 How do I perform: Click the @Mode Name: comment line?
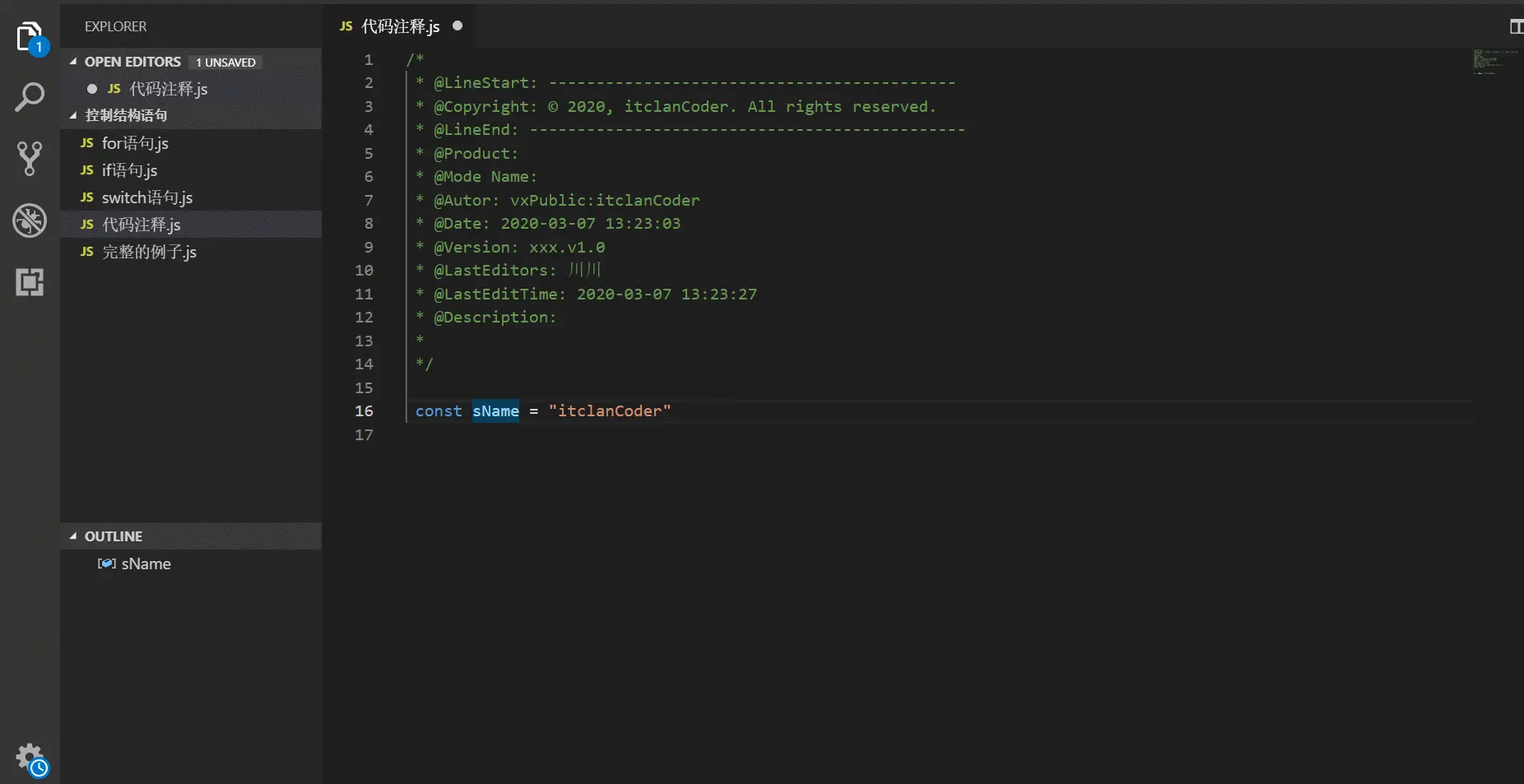[476, 177]
